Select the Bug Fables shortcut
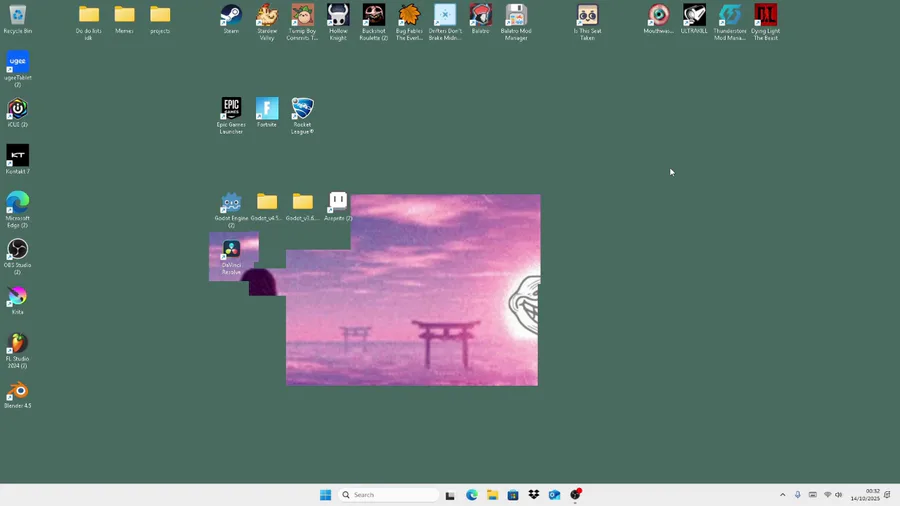900x506 pixels. 409,22
